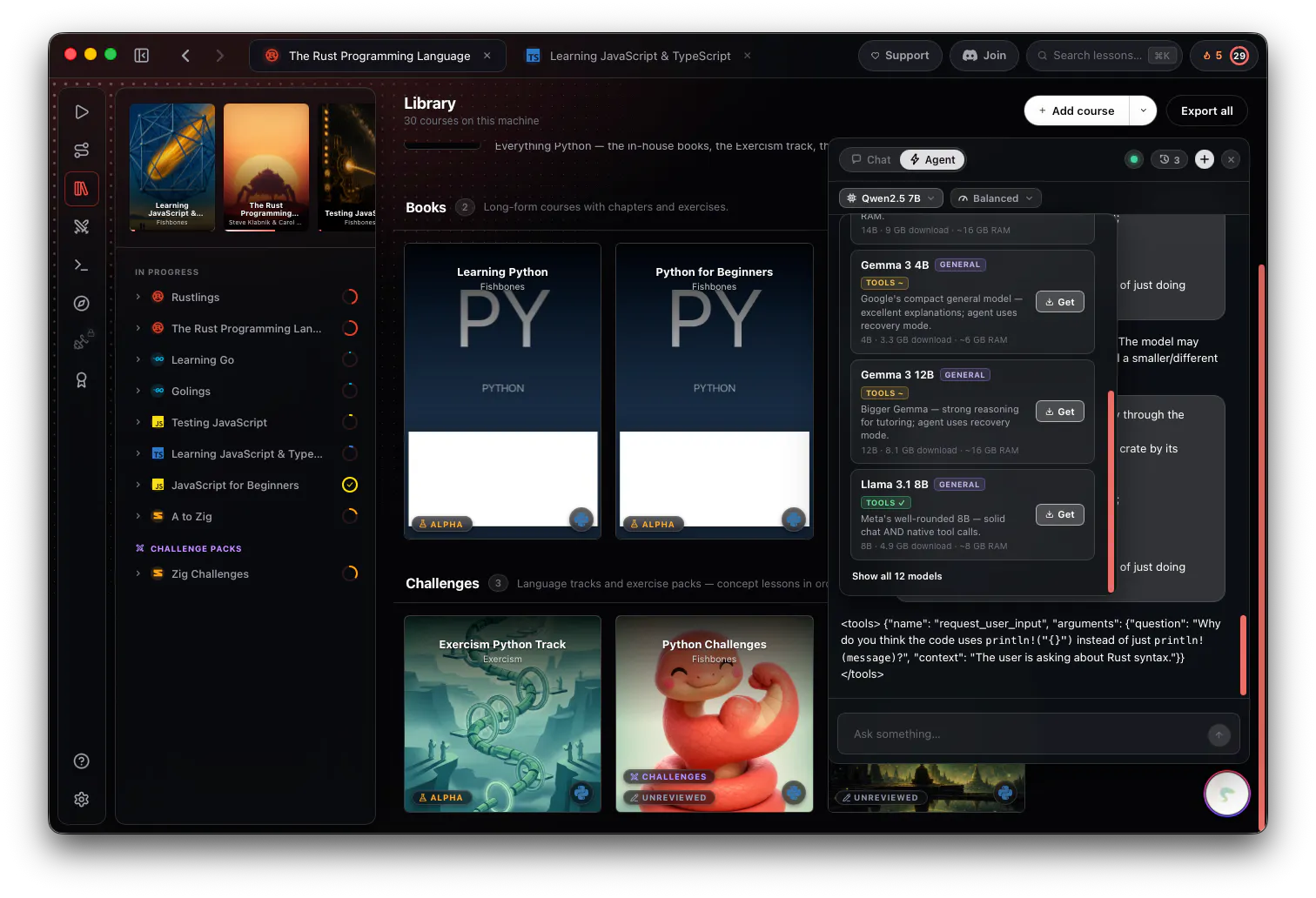The image size is (1316, 898).
Task: Click the Export all button
Action: [x=1206, y=111]
